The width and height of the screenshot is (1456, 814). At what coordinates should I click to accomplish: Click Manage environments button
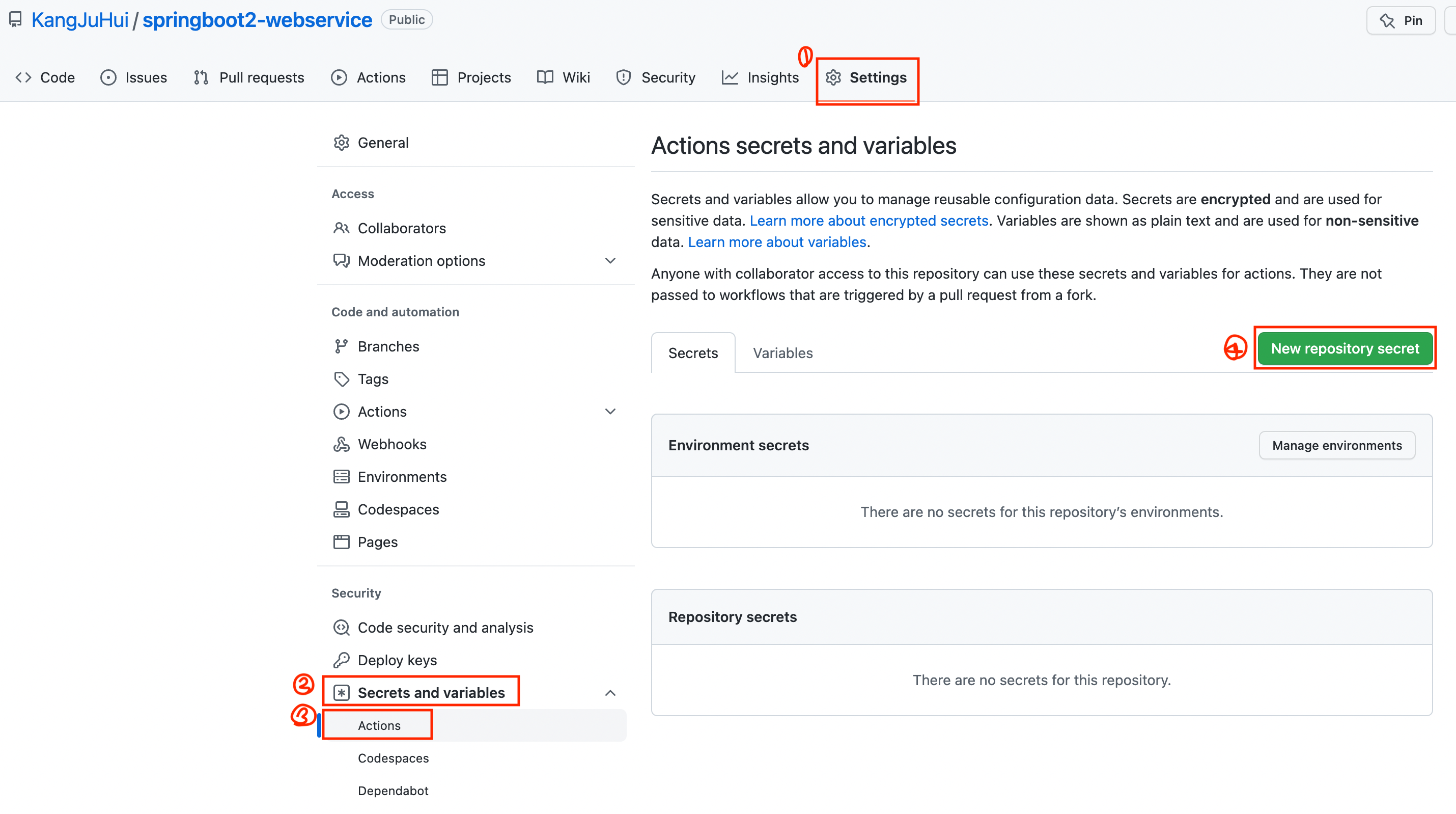click(x=1337, y=446)
